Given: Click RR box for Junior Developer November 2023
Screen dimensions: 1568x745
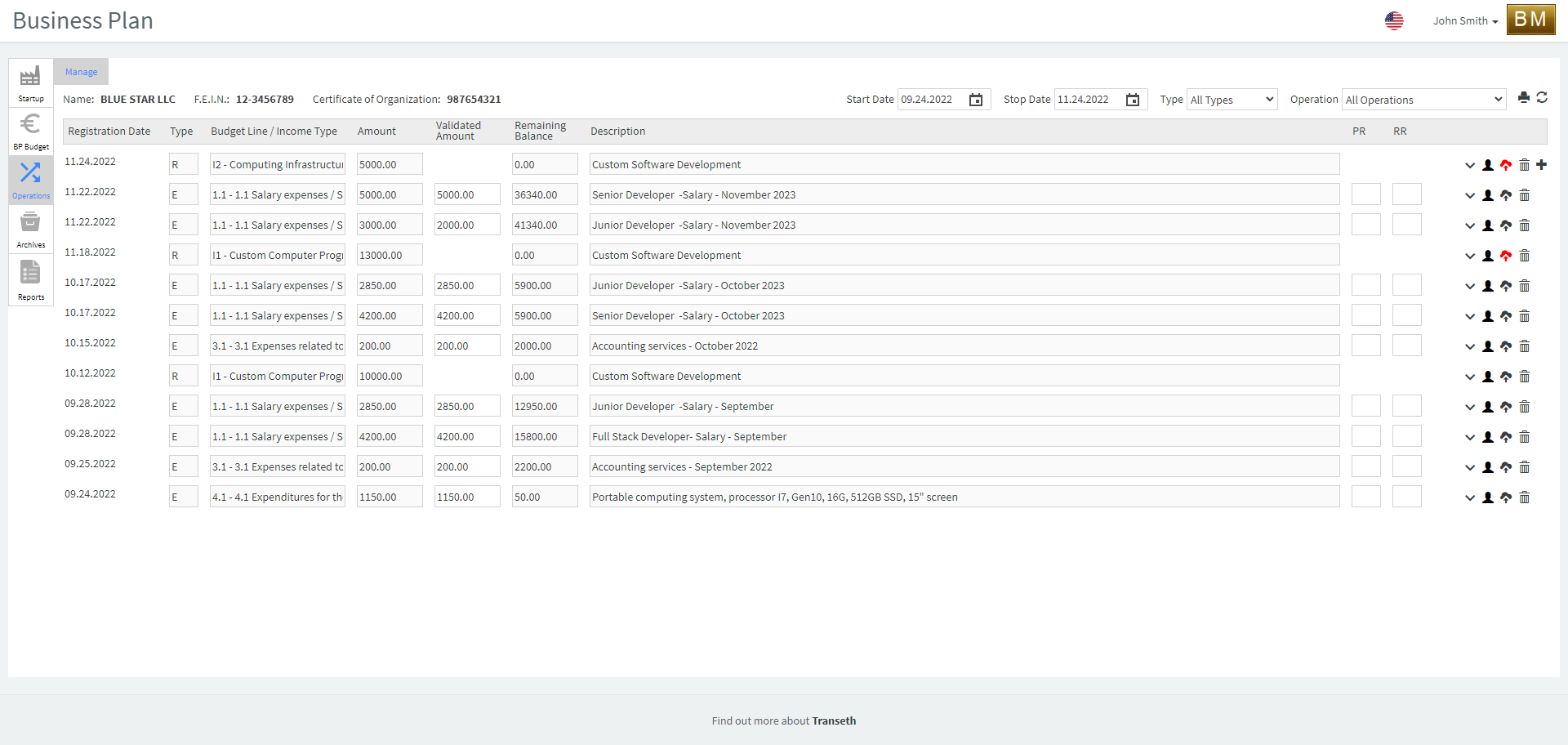Looking at the screenshot, I should point(1407,225).
